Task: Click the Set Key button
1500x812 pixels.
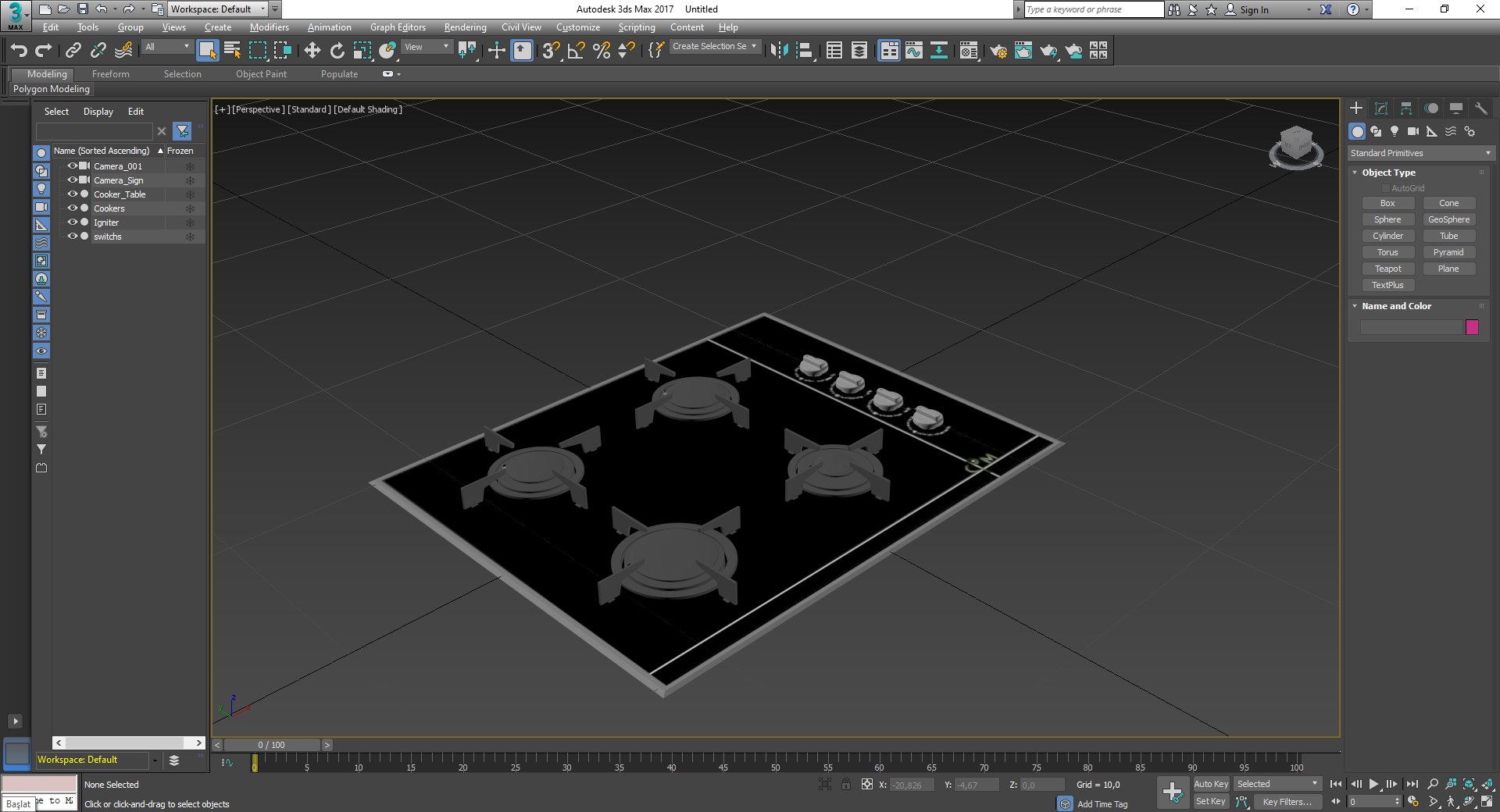Action: [x=1211, y=801]
